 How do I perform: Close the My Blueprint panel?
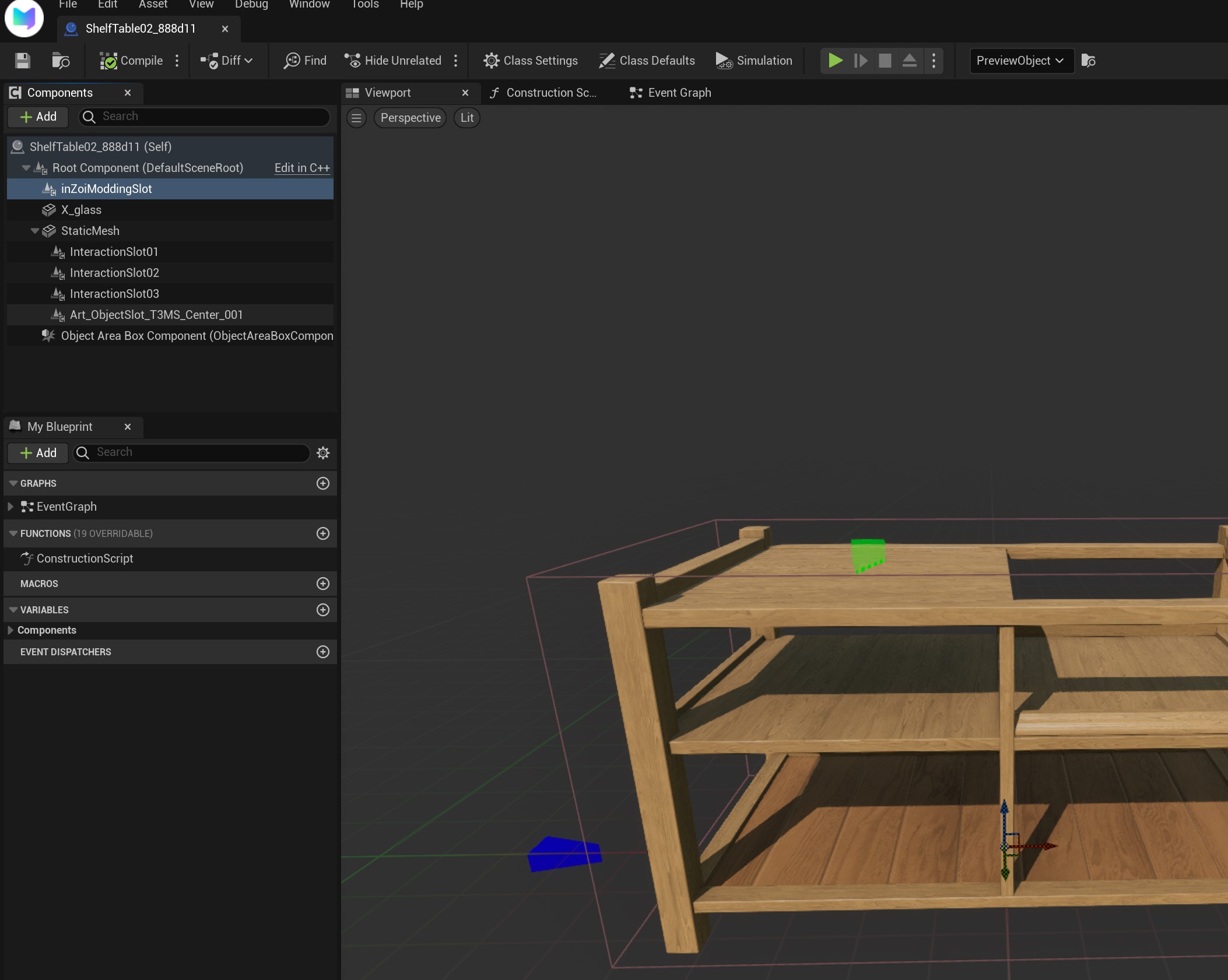(x=128, y=427)
